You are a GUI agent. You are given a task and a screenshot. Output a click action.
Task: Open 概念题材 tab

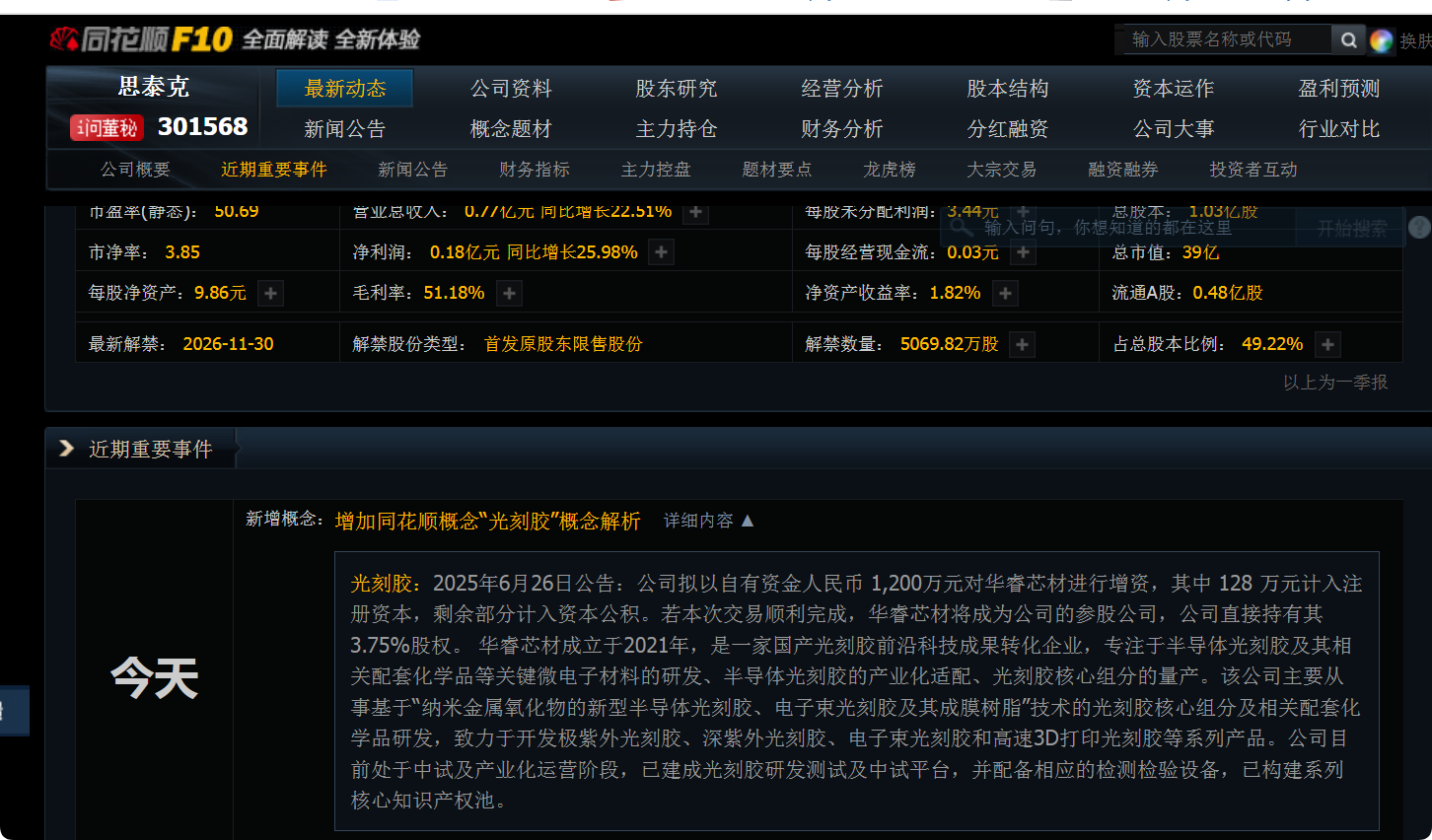click(511, 129)
